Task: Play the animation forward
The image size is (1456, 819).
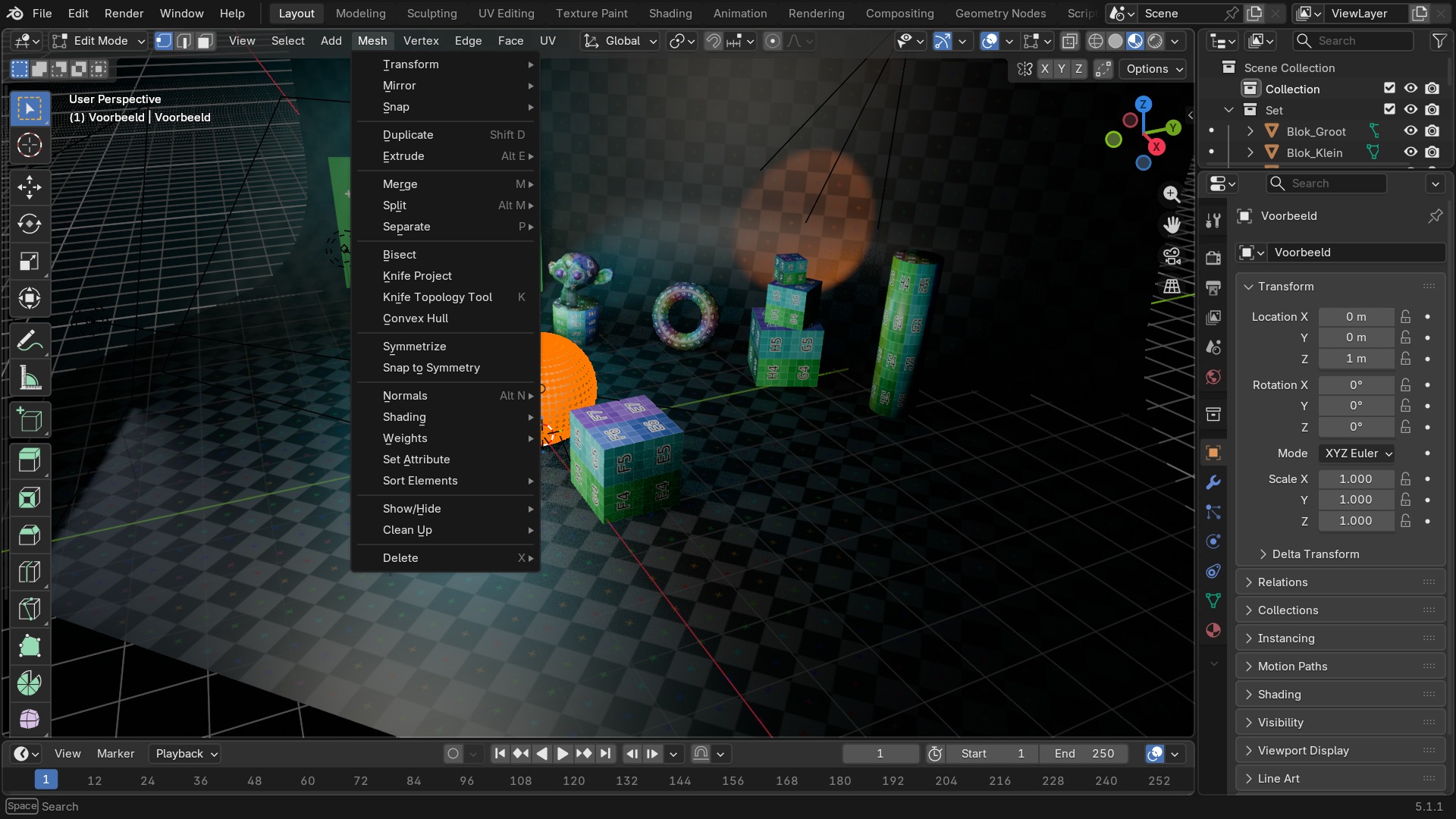Action: click(562, 754)
